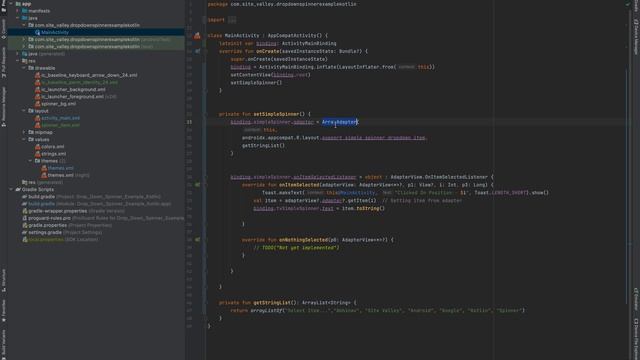The height and width of the screenshot is (360, 640).
Task: Open build.gradle (Project) file icon
Action: pyautogui.click(x=24, y=197)
